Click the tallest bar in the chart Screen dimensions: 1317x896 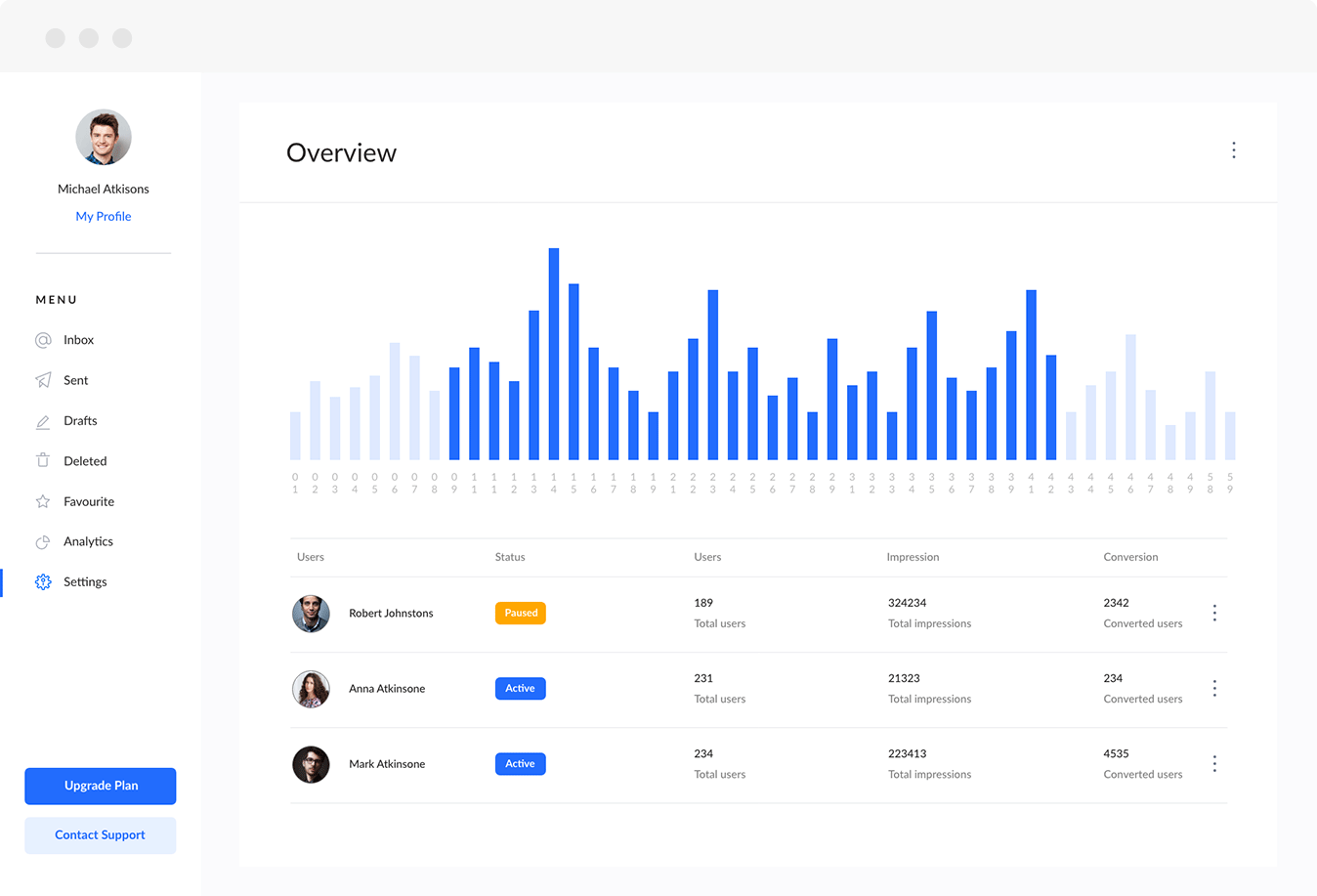[x=554, y=354]
